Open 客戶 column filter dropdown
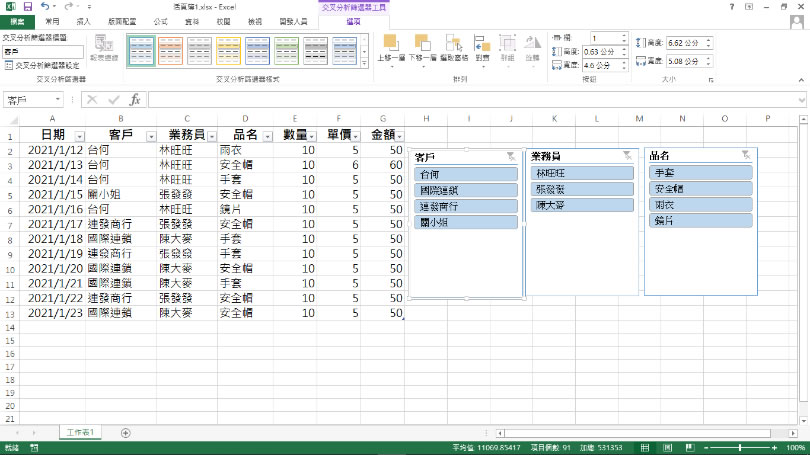The image size is (810, 455). [151, 136]
